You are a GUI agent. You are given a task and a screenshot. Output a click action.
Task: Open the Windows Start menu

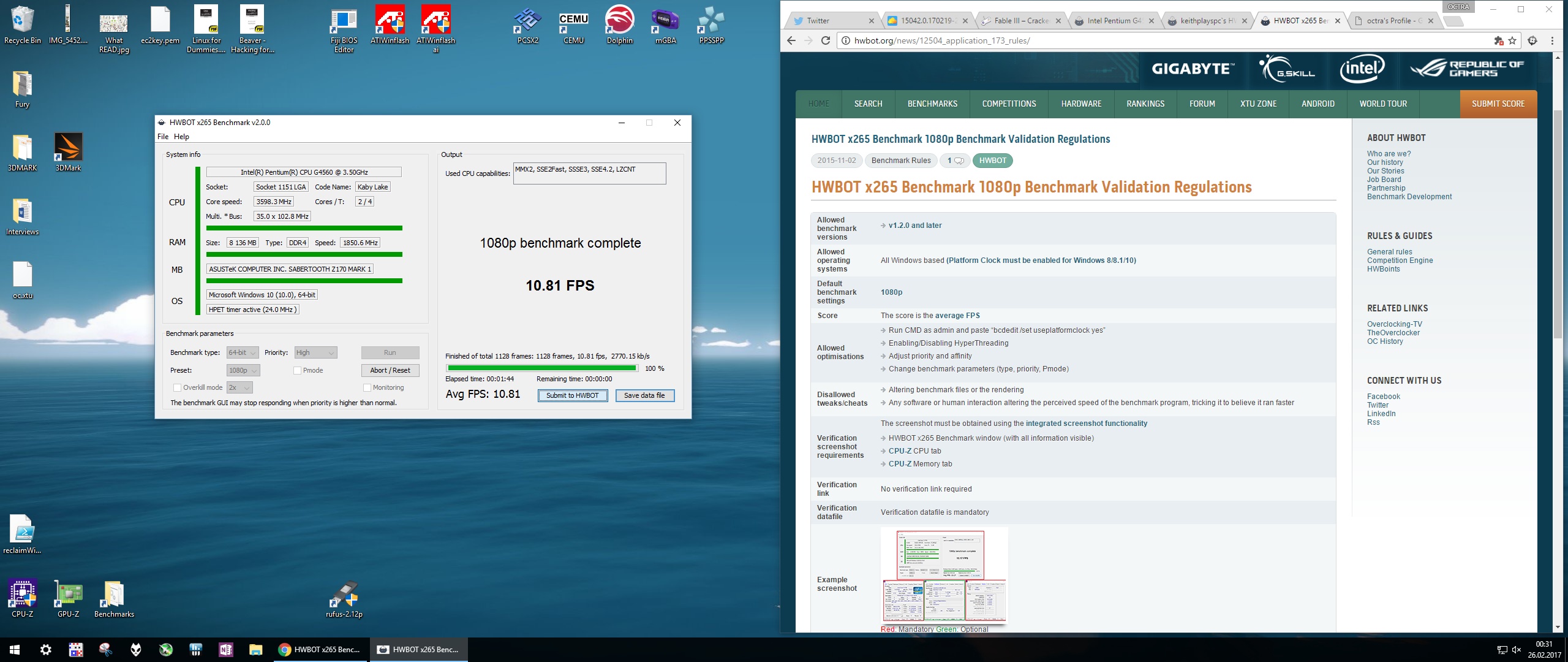(15, 650)
